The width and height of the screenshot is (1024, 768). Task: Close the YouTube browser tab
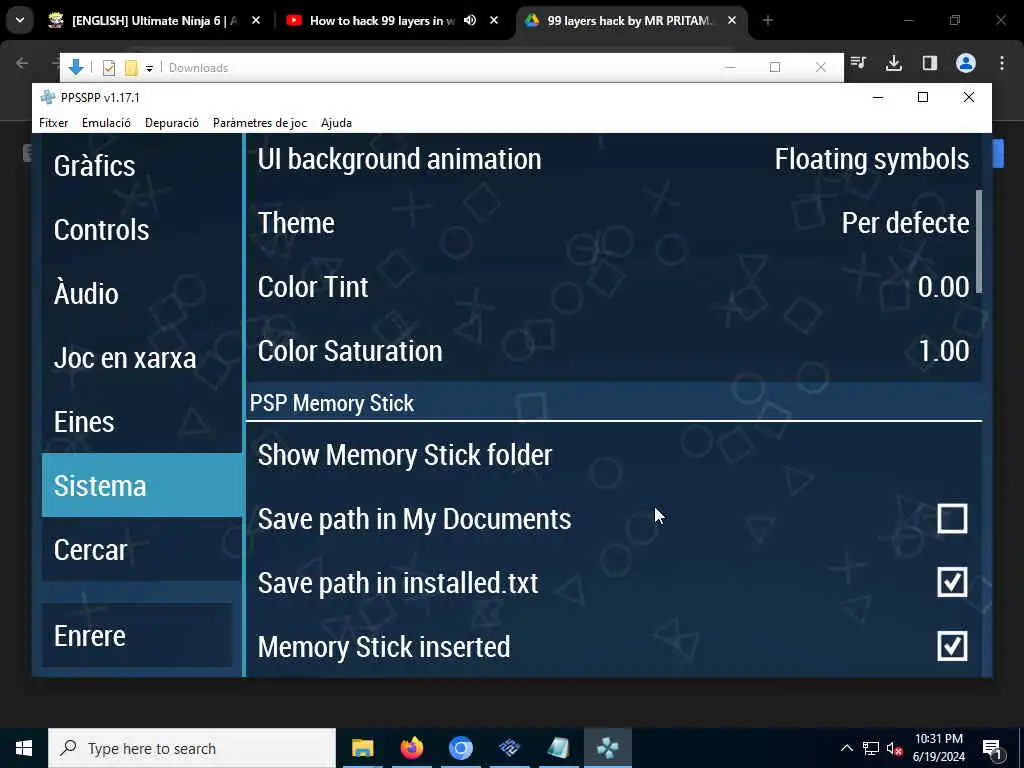(494, 20)
